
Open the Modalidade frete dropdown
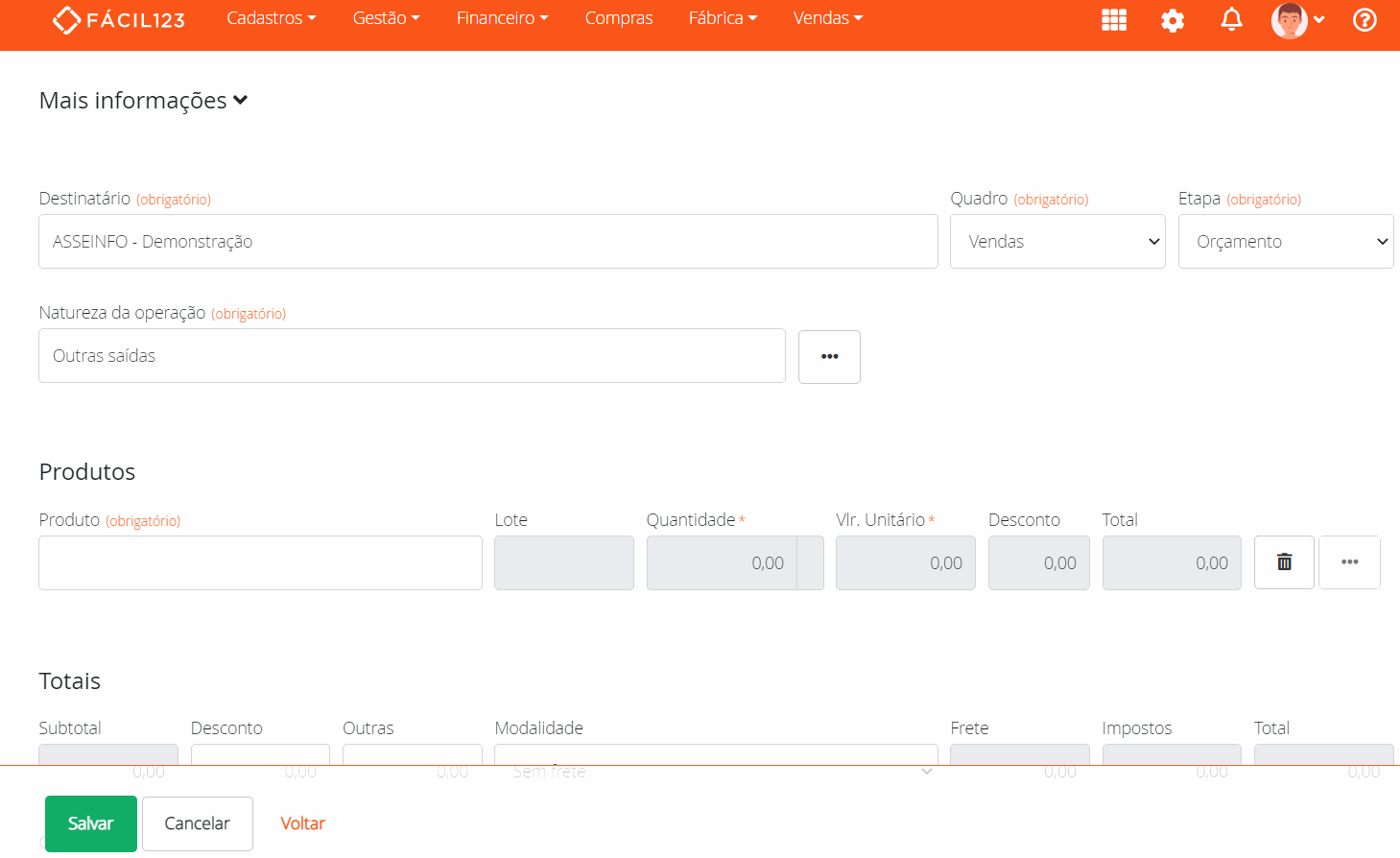[716, 756]
